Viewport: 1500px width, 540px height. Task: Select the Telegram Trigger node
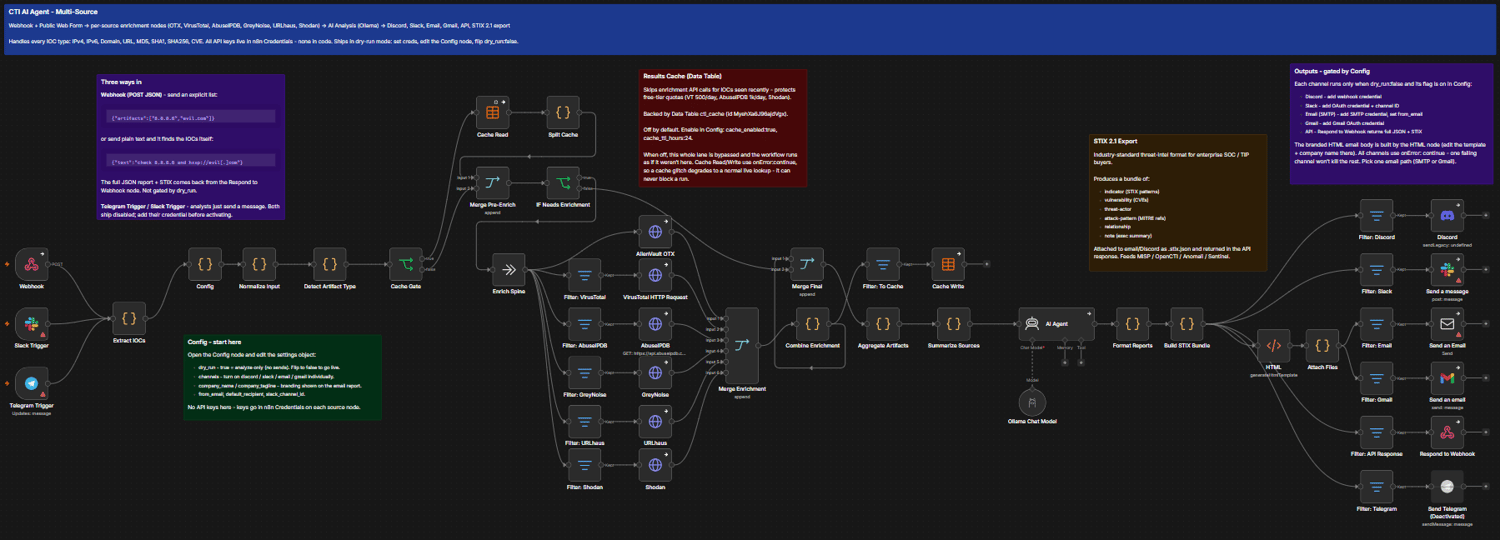point(32,384)
